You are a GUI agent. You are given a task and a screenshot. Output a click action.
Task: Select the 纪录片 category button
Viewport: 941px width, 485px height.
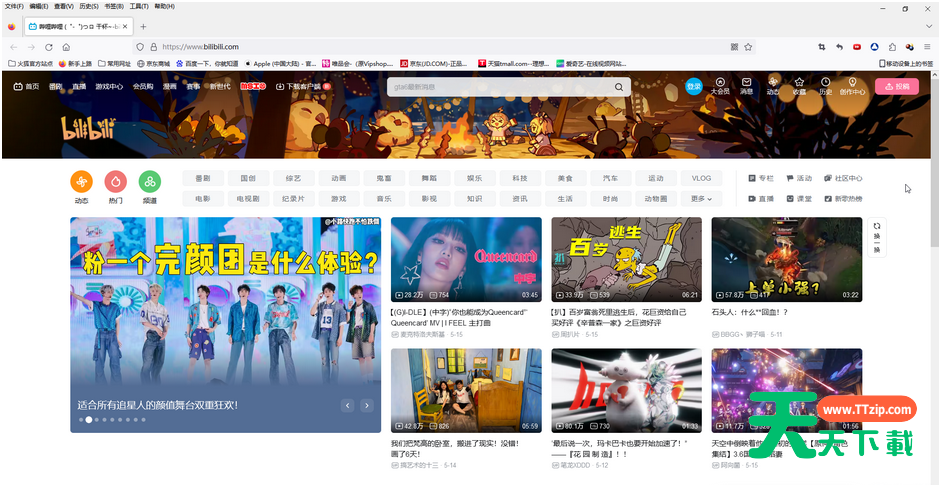[293, 199]
